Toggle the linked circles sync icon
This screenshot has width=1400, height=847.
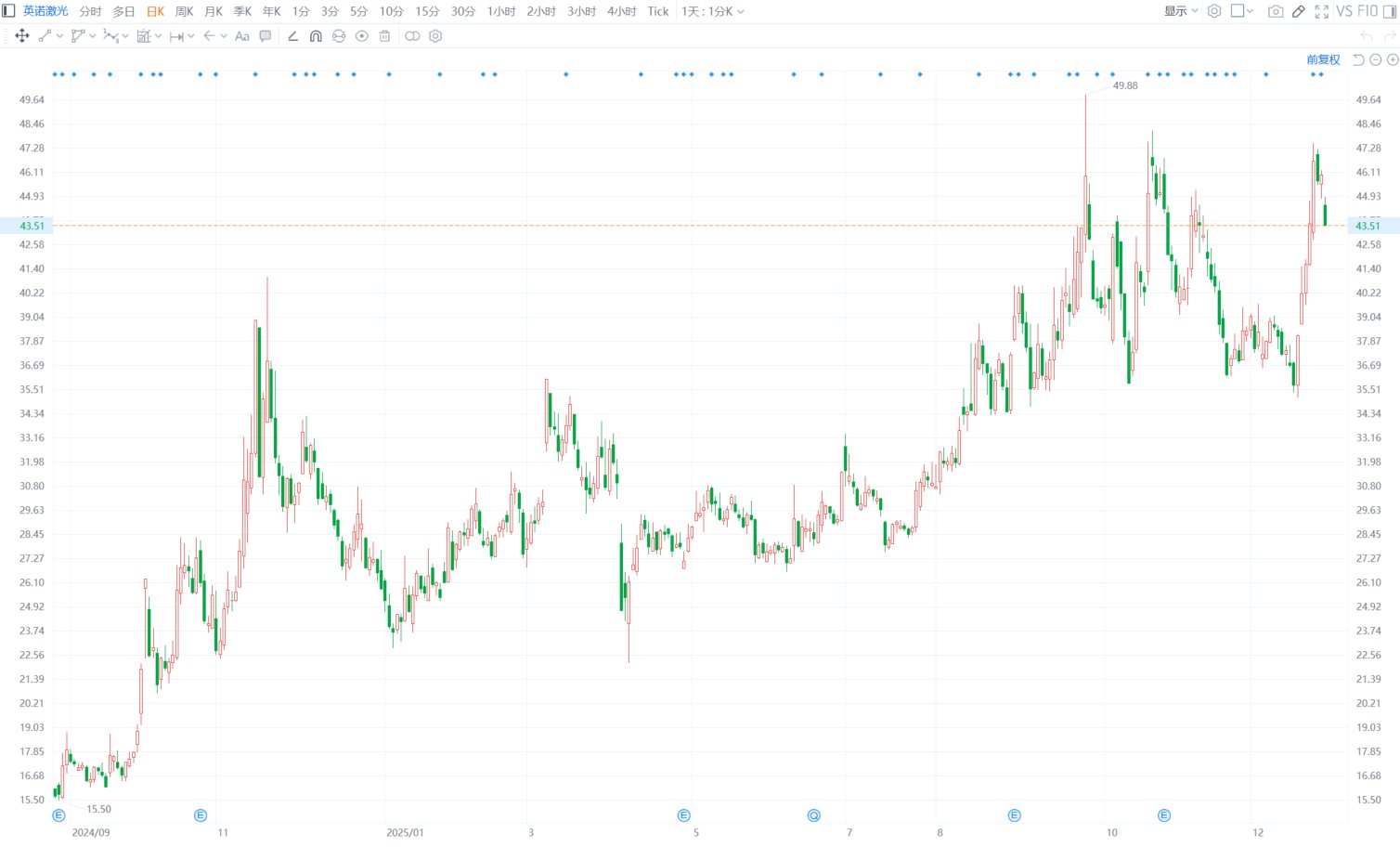(x=412, y=36)
